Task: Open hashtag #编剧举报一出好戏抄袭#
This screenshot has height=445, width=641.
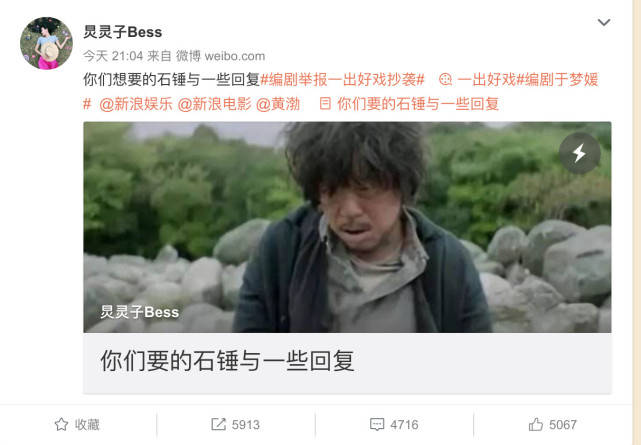Action: 343,80
